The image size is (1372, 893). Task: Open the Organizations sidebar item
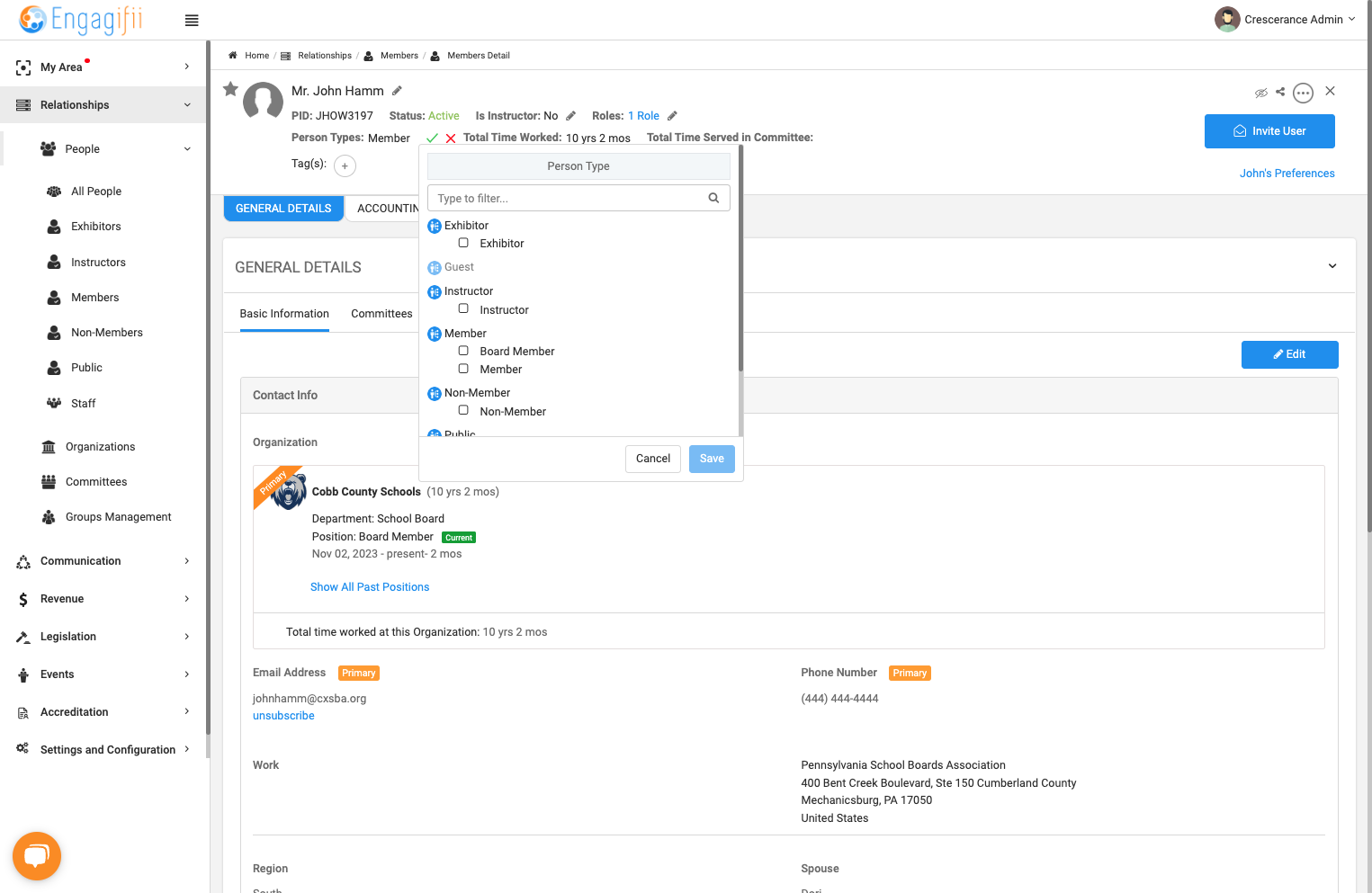click(100, 447)
